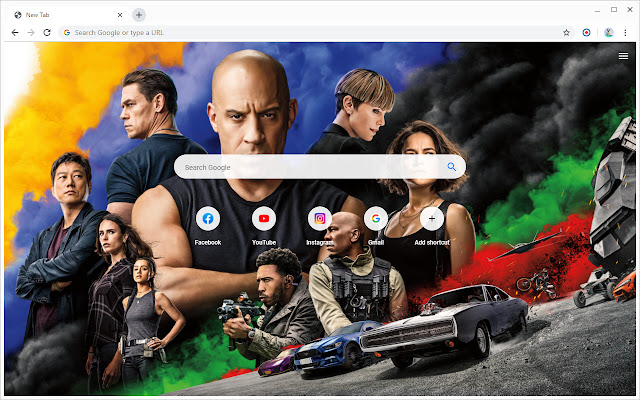Reload the page with the refresh icon
The height and width of the screenshot is (400, 640).
pyautogui.click(x=47, y=33)
